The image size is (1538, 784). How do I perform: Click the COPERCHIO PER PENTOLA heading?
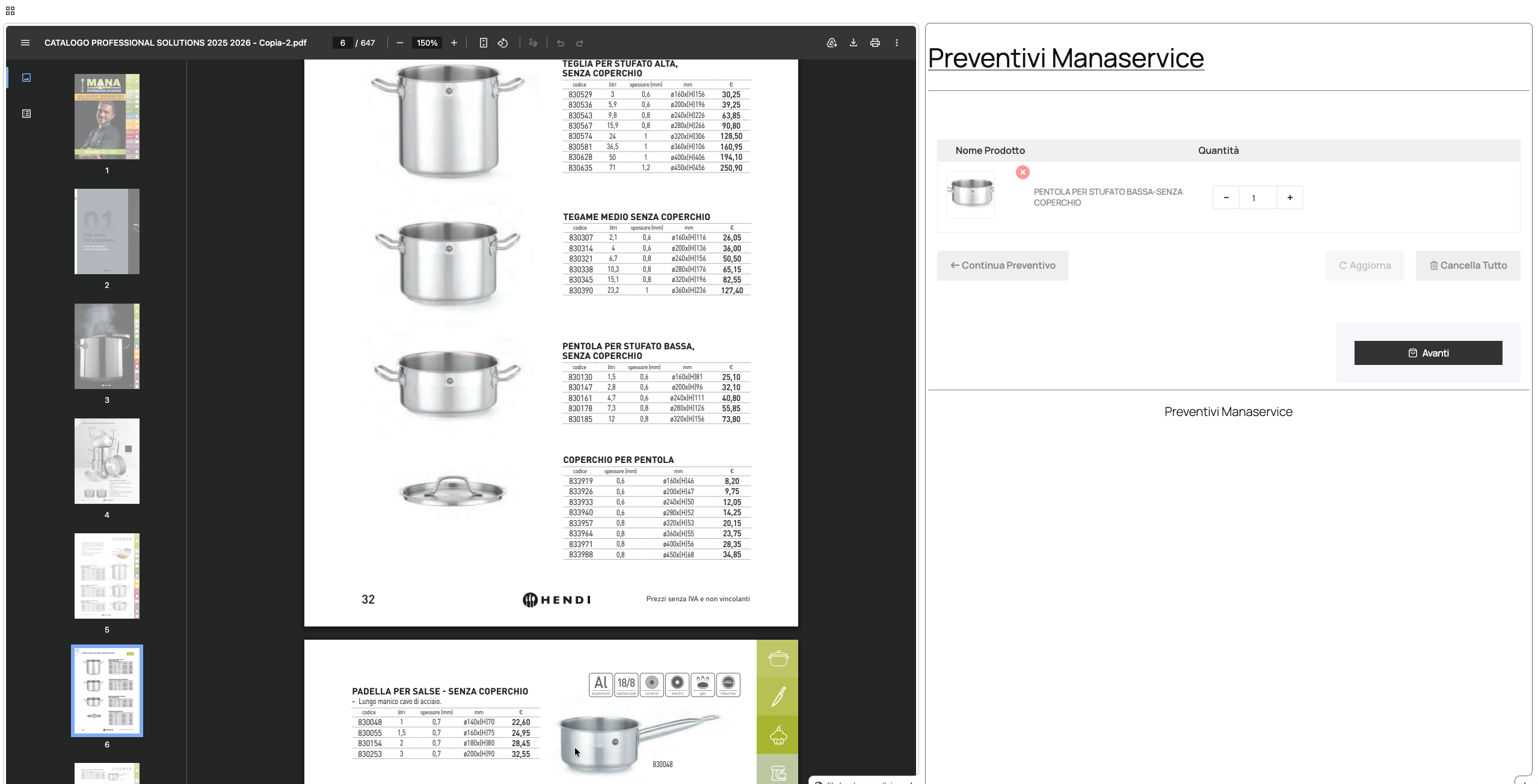tap(618, 460)
